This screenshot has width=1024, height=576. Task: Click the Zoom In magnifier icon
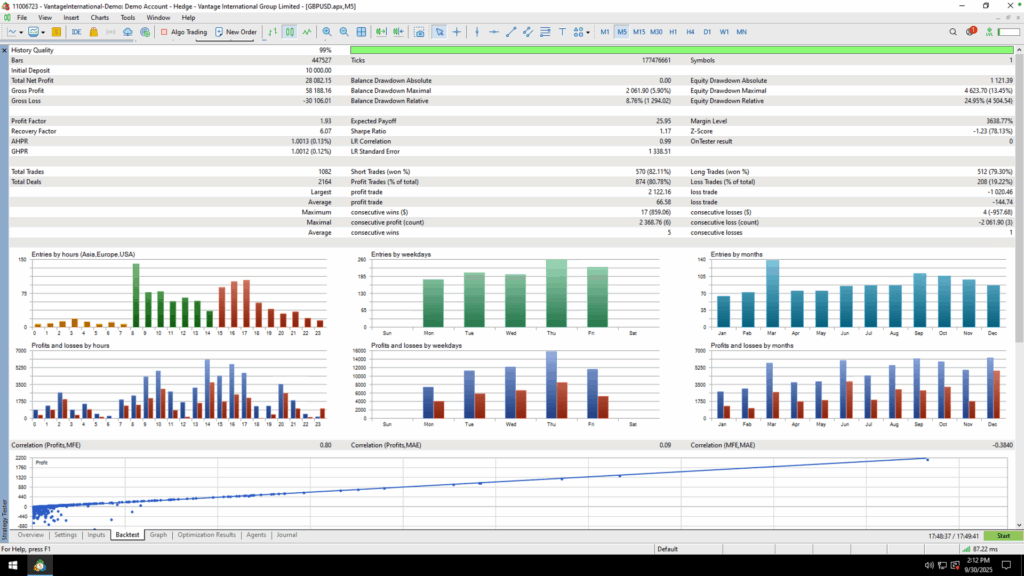tap(327, 32)
